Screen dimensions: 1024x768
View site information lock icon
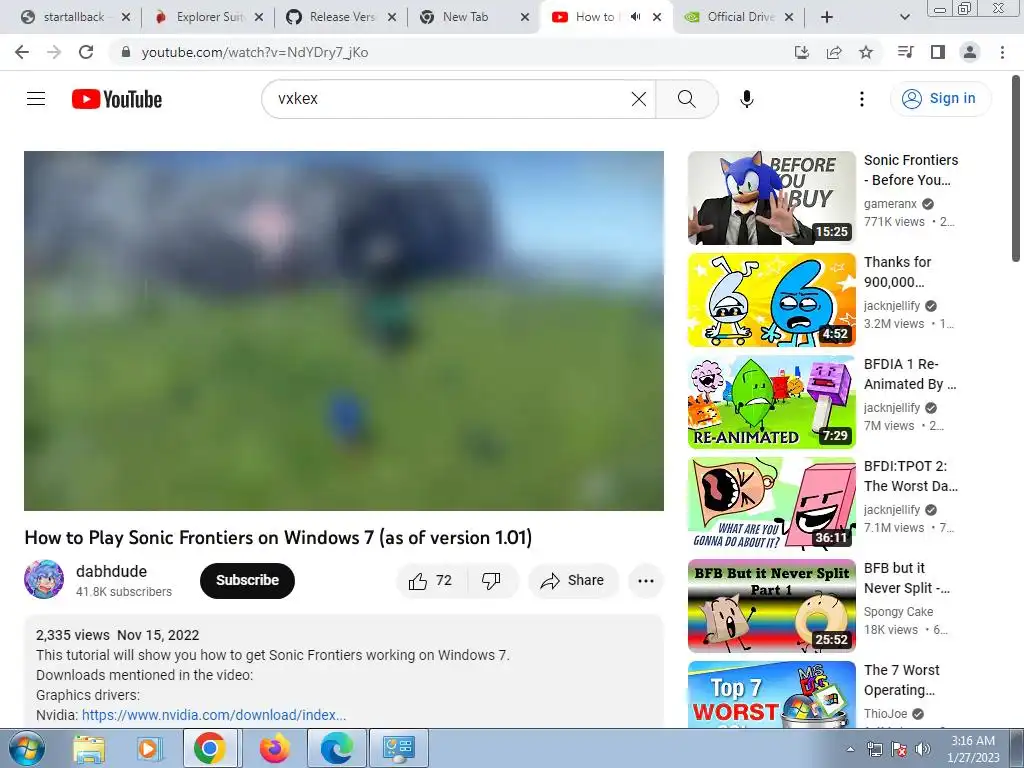(126, 52)
